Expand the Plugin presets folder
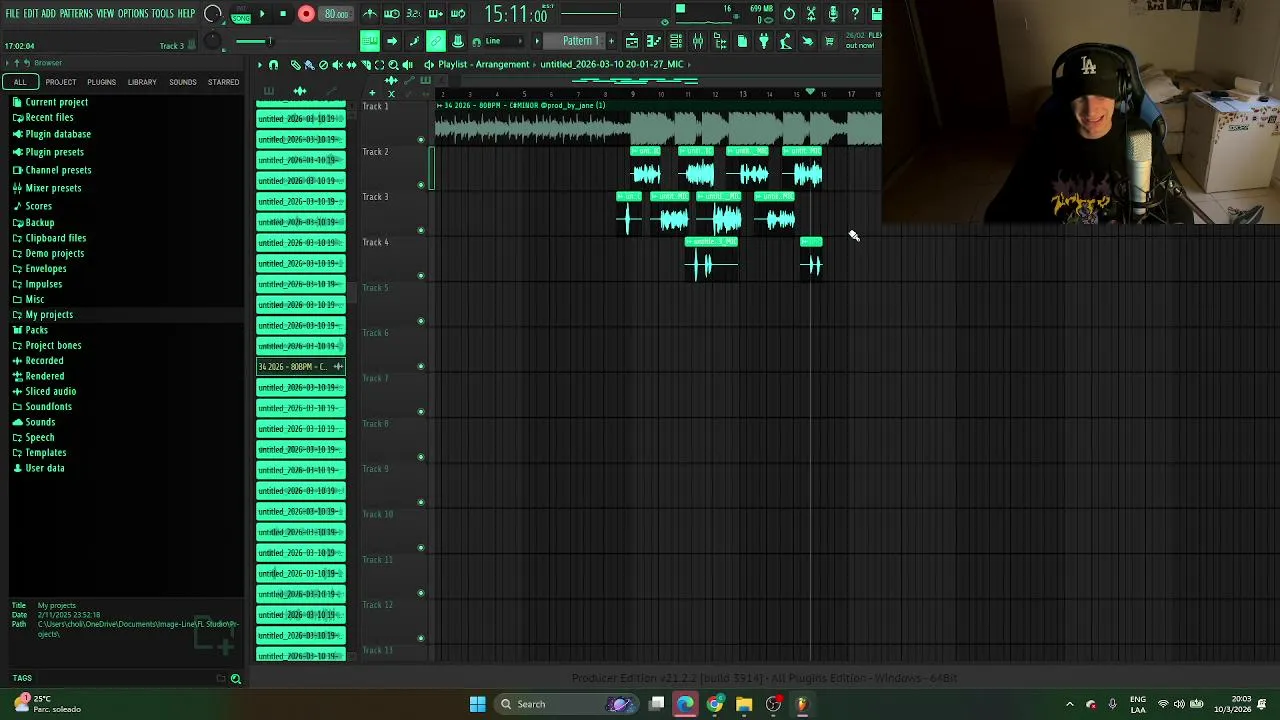The width and height of the screenshot is (1280, 720). 54,152
